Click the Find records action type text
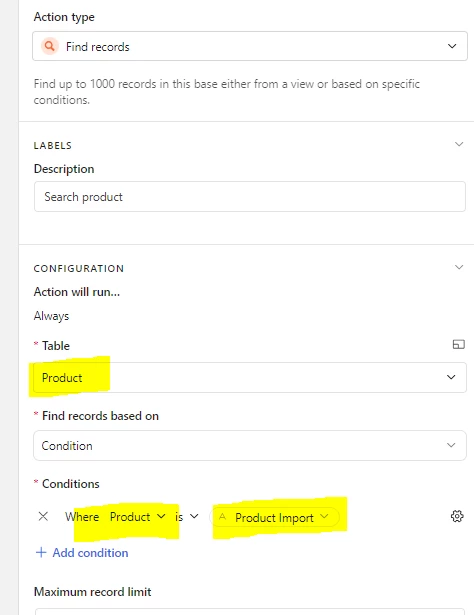Viewport: 474px width, 615px height. click(98, 47)
